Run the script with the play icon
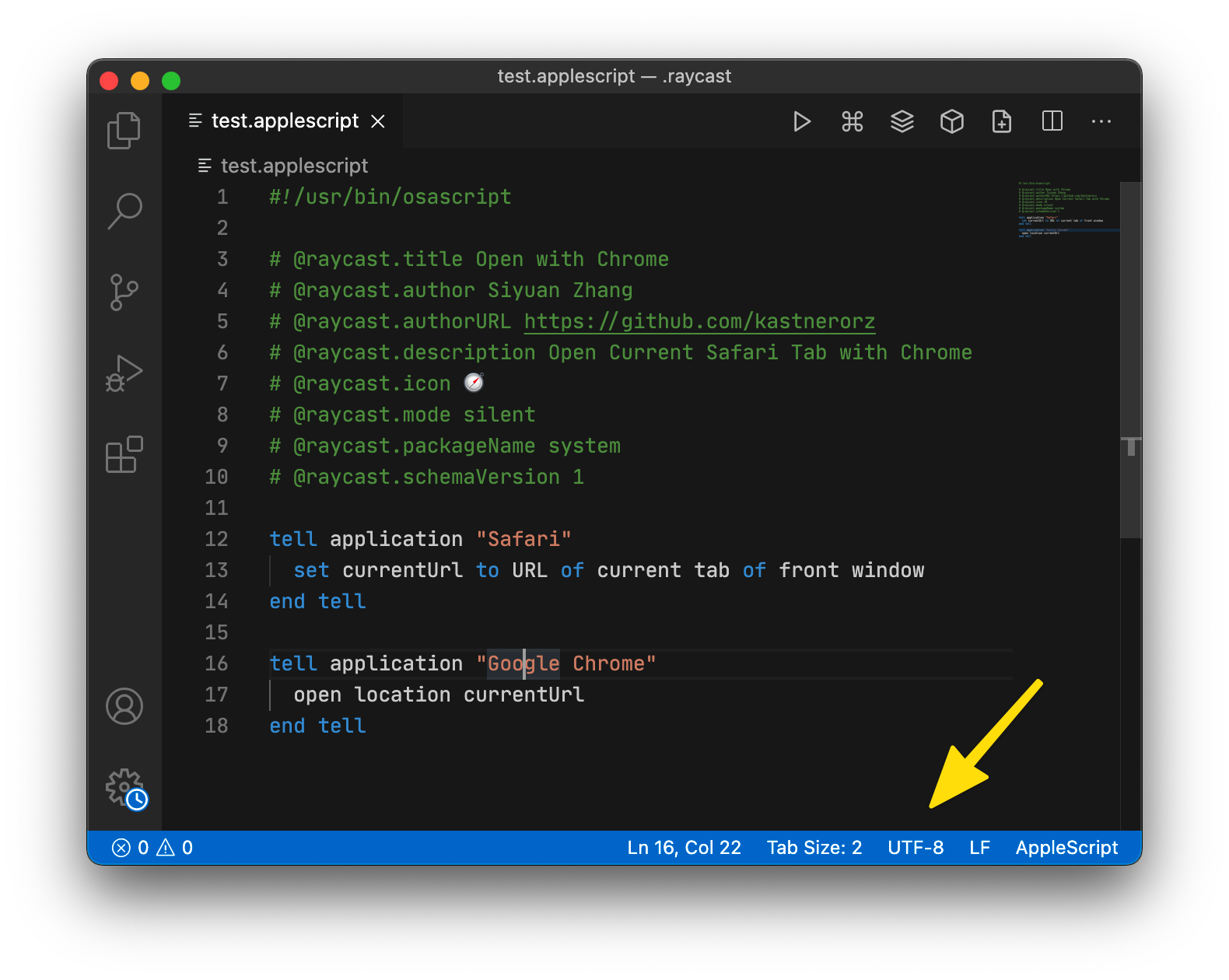The image size is (1229, 980). [x=802, y=121]
